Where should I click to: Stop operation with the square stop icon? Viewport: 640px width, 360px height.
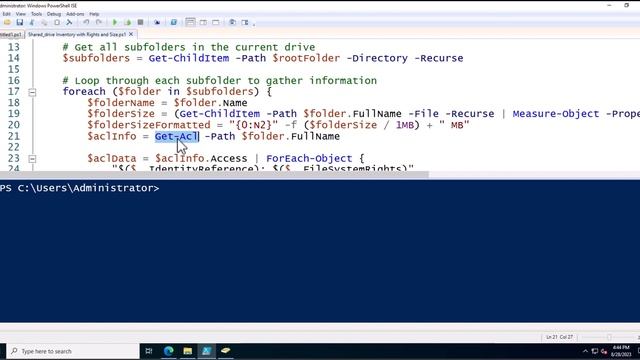[x=140, y=22]
